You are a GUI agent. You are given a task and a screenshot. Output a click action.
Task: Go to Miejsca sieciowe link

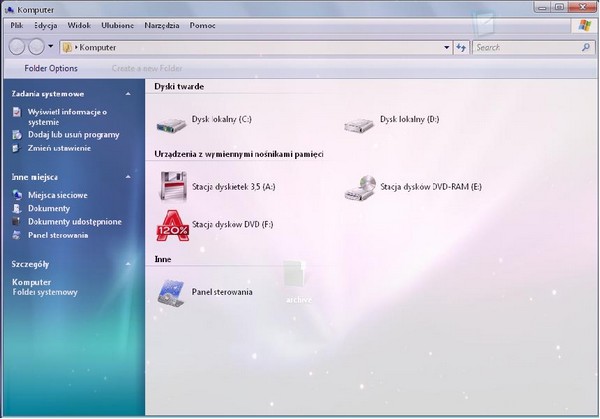[57, 195]
